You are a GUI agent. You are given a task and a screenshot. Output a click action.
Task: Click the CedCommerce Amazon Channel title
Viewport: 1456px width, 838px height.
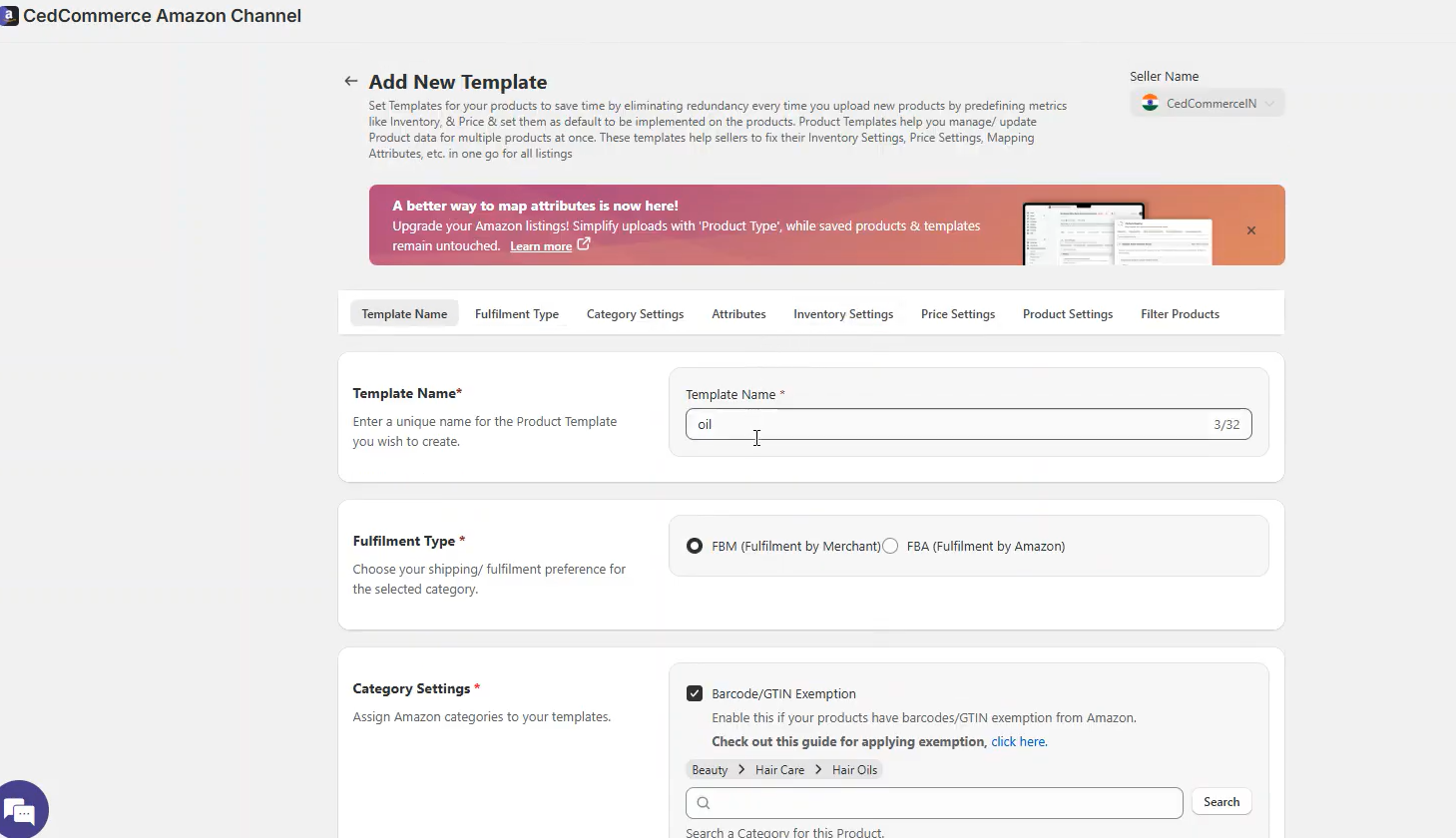pos(162,16)
